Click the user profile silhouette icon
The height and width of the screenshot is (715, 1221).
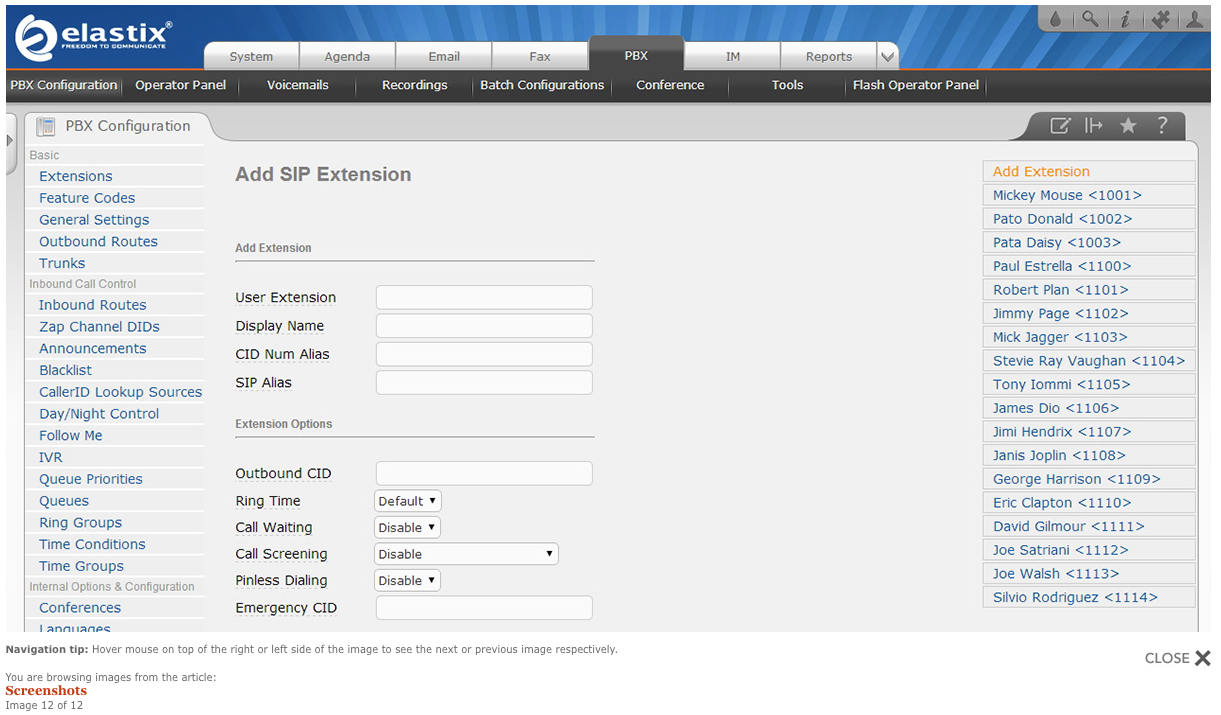coord(1194,18)
